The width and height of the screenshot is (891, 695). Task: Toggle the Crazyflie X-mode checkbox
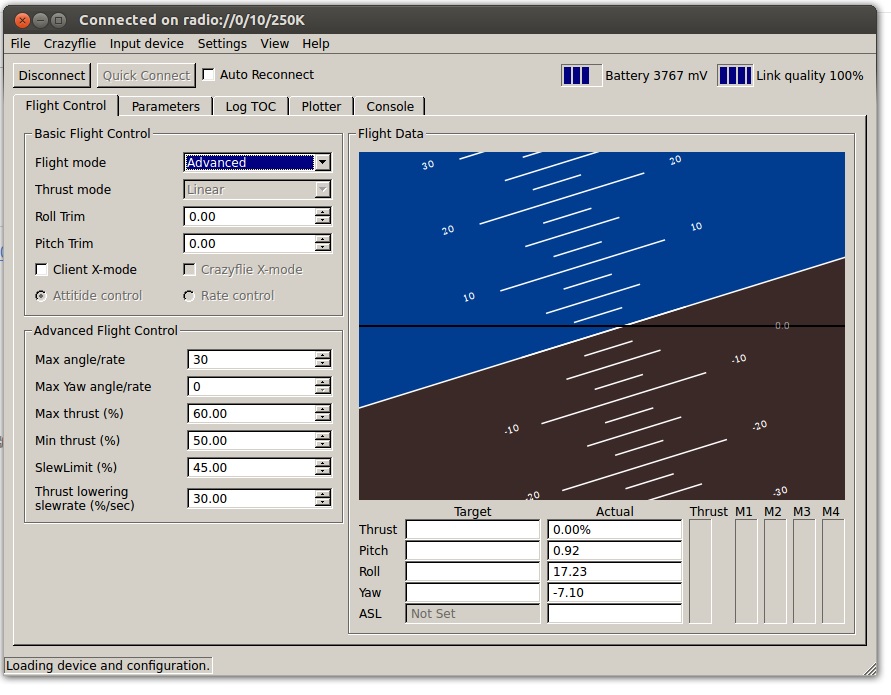pyautogui.click(x=189, y=269)
